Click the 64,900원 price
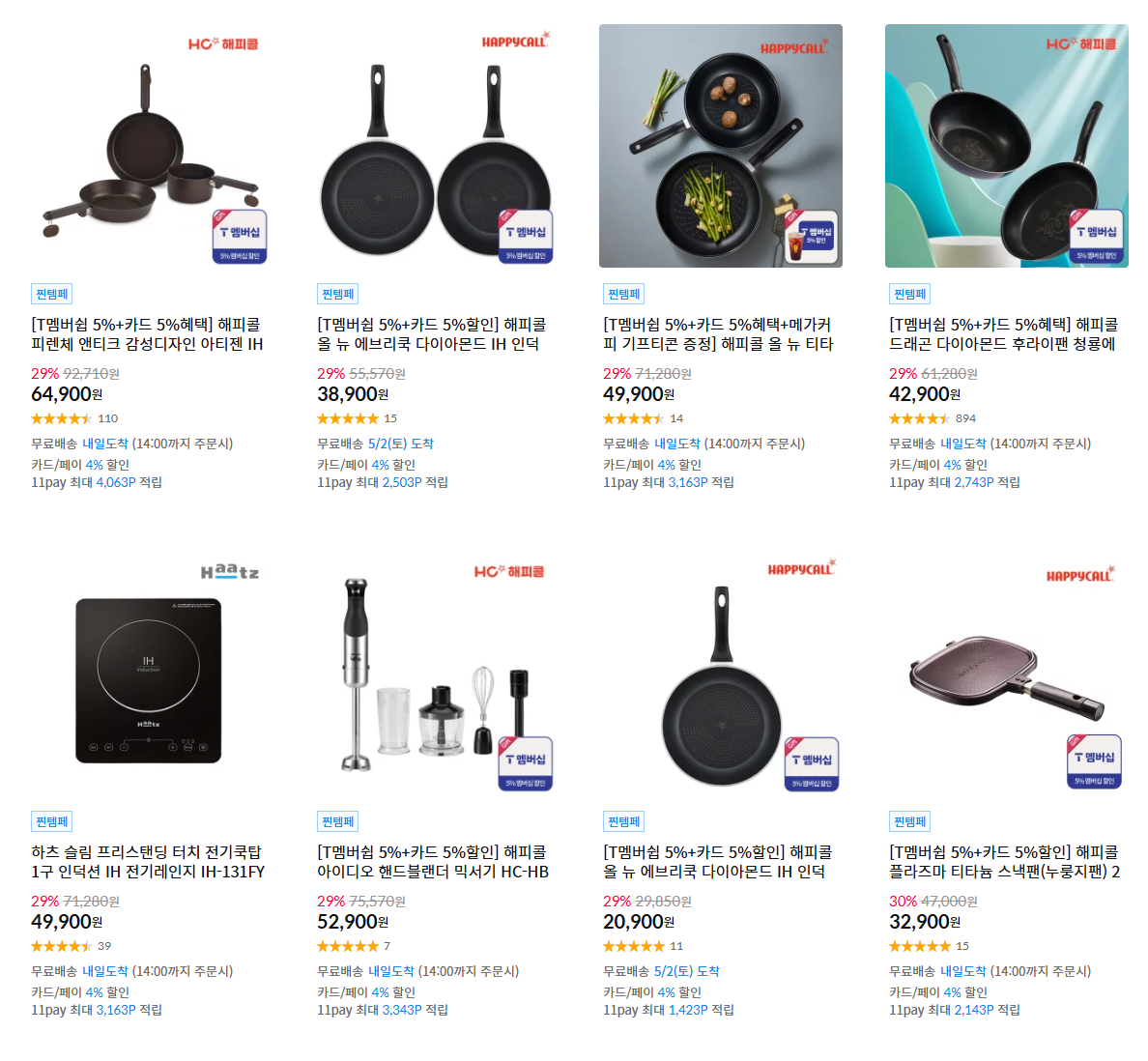This screenshot has width=1148, height=1061. [67, 394]
